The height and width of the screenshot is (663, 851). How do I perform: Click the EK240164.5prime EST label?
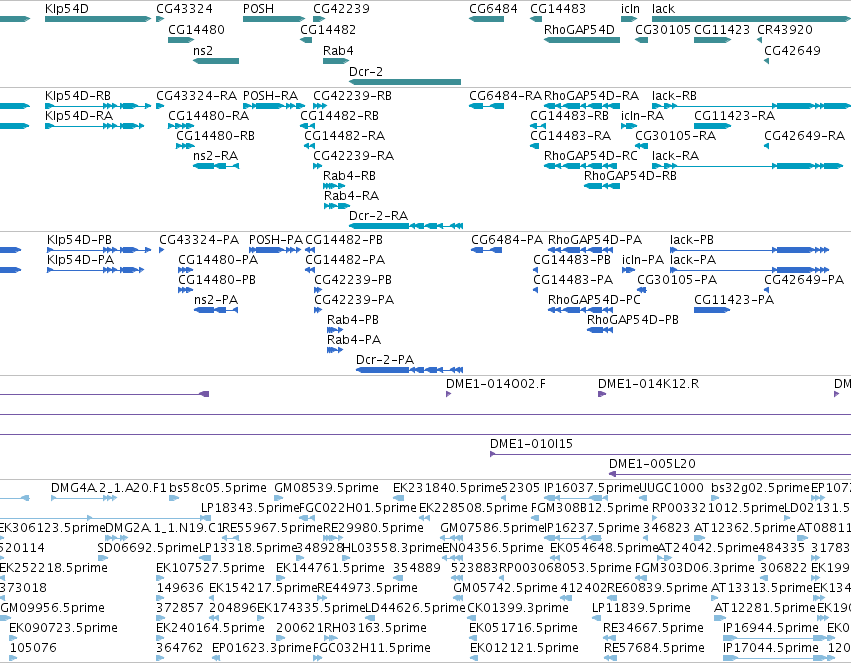click(x=210, y=628)
